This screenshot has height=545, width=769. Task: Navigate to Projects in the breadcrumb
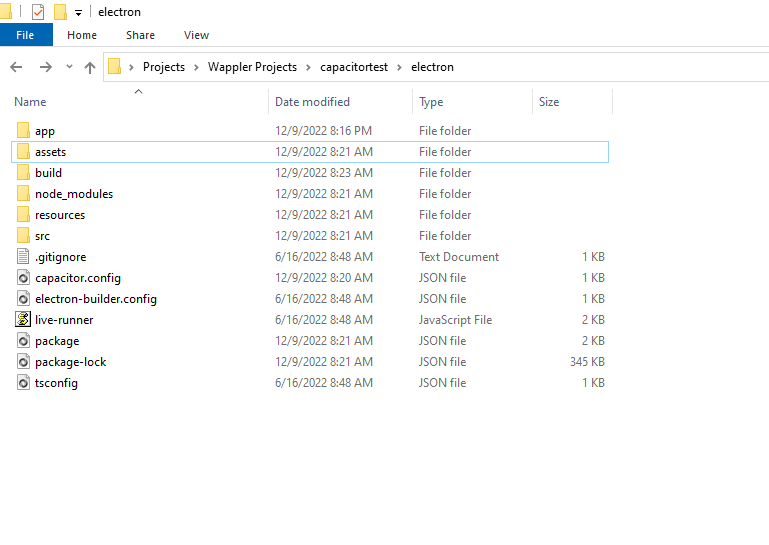coord(164,67)
